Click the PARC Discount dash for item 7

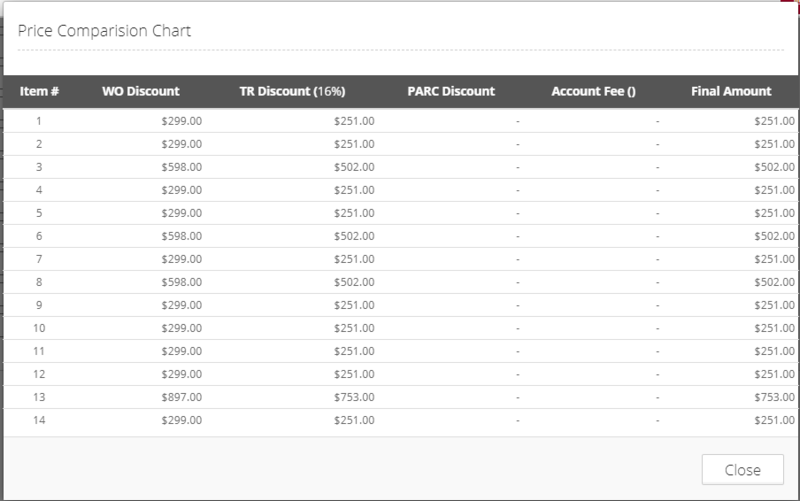[518, 259]
